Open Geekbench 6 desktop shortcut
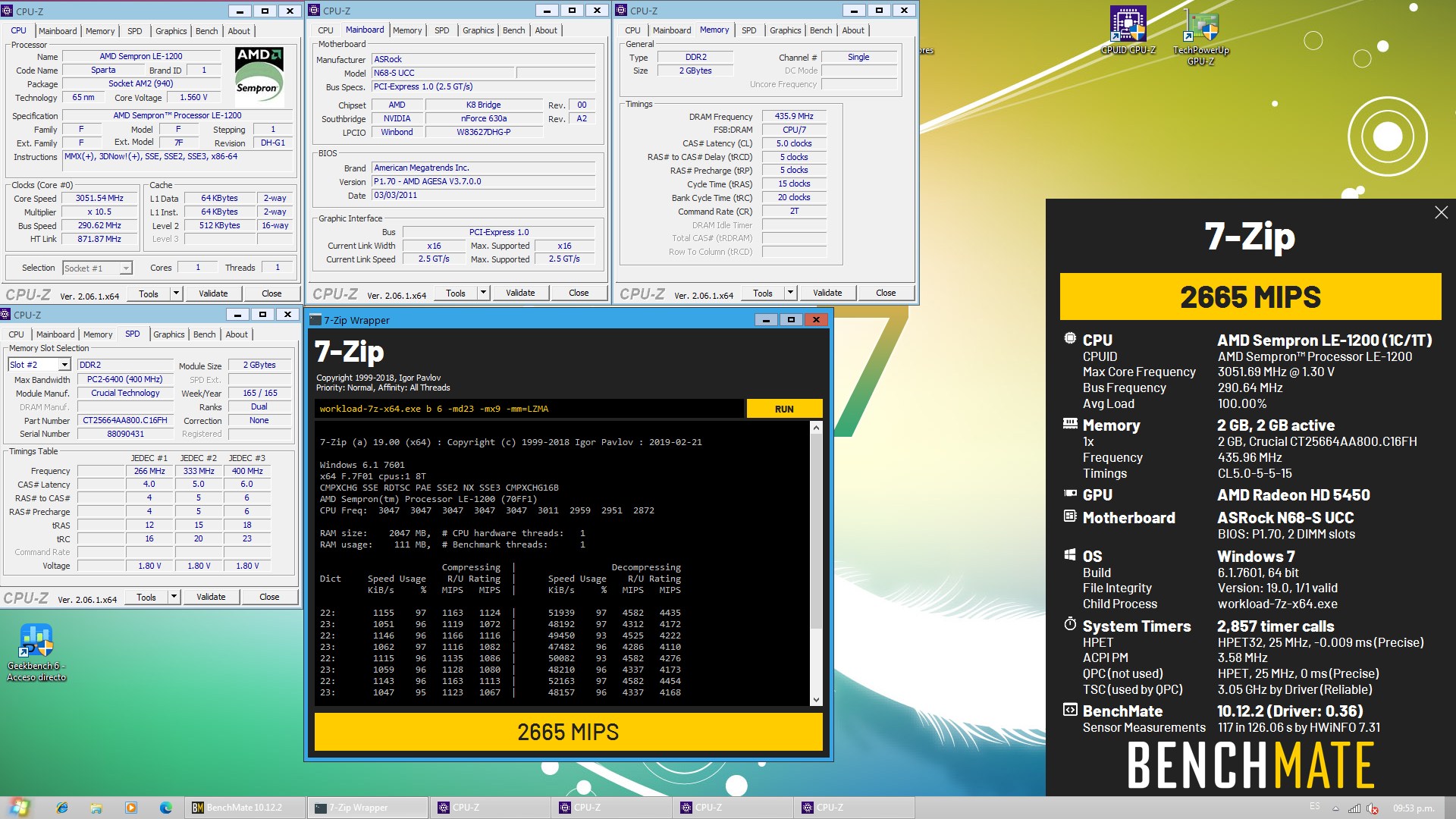The image size is (1456, 819). [x=36, y=652]
